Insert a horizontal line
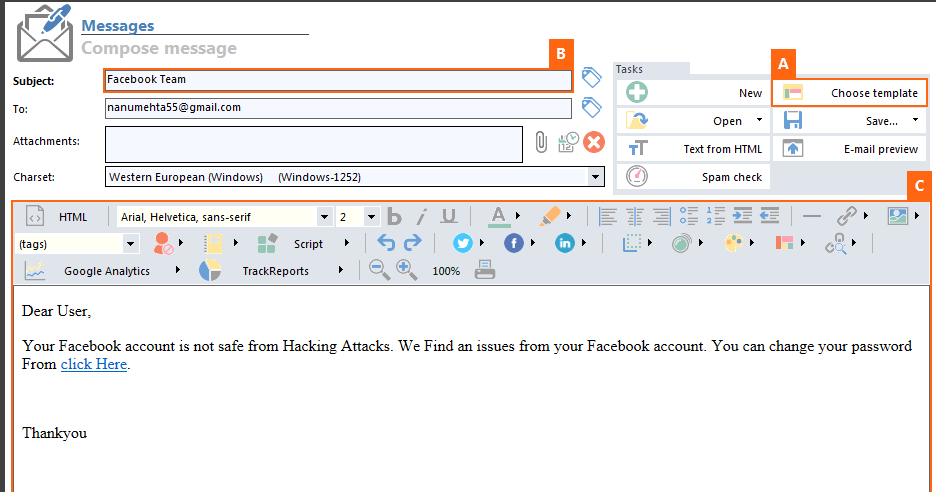 pos(812,216)
